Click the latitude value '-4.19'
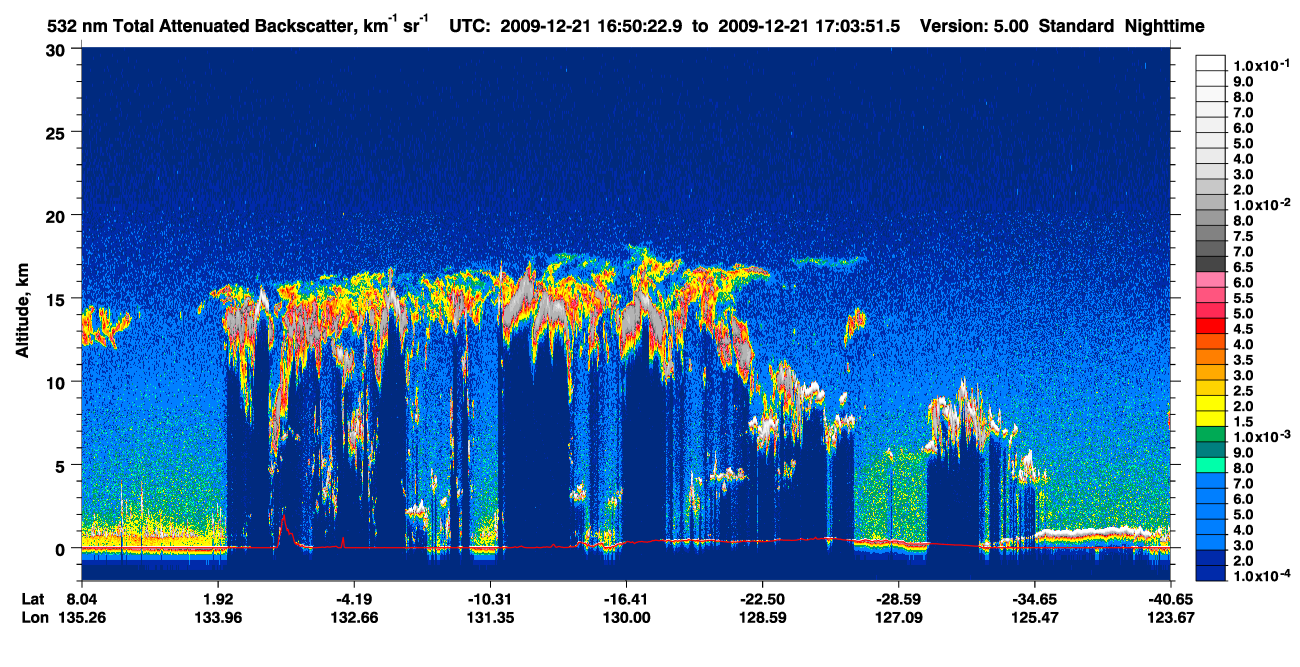 click(352, 599)
